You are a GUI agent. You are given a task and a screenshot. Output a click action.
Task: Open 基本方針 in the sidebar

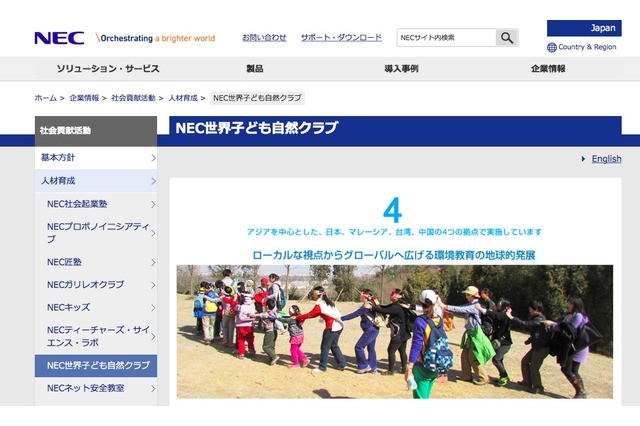96,158
